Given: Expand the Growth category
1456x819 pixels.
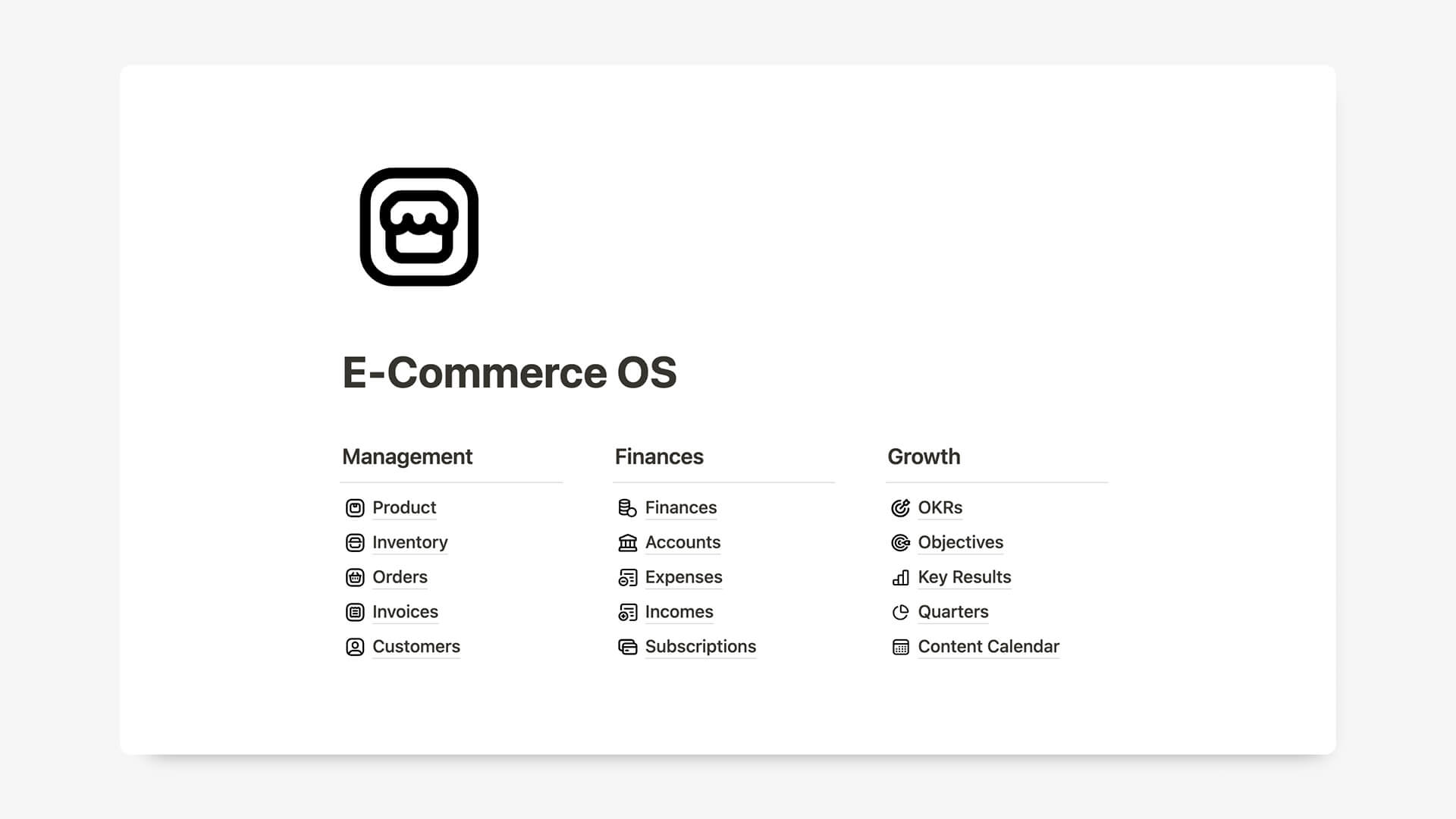Looking at the screenshot, I should coord(923,457).
